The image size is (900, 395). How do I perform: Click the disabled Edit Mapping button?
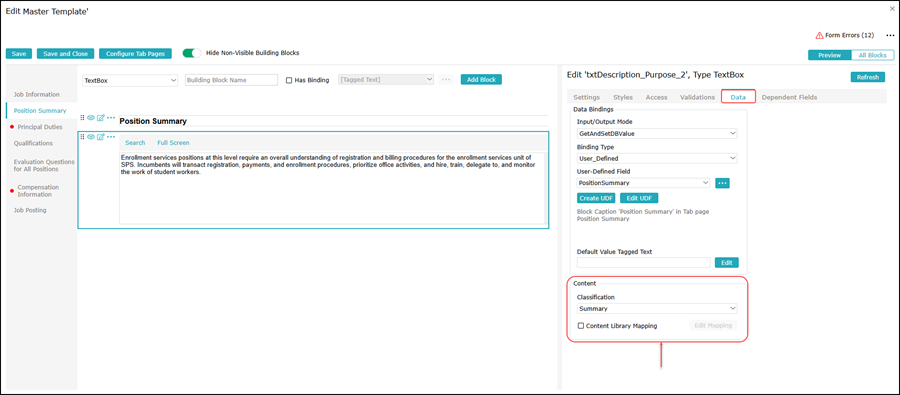713,326
